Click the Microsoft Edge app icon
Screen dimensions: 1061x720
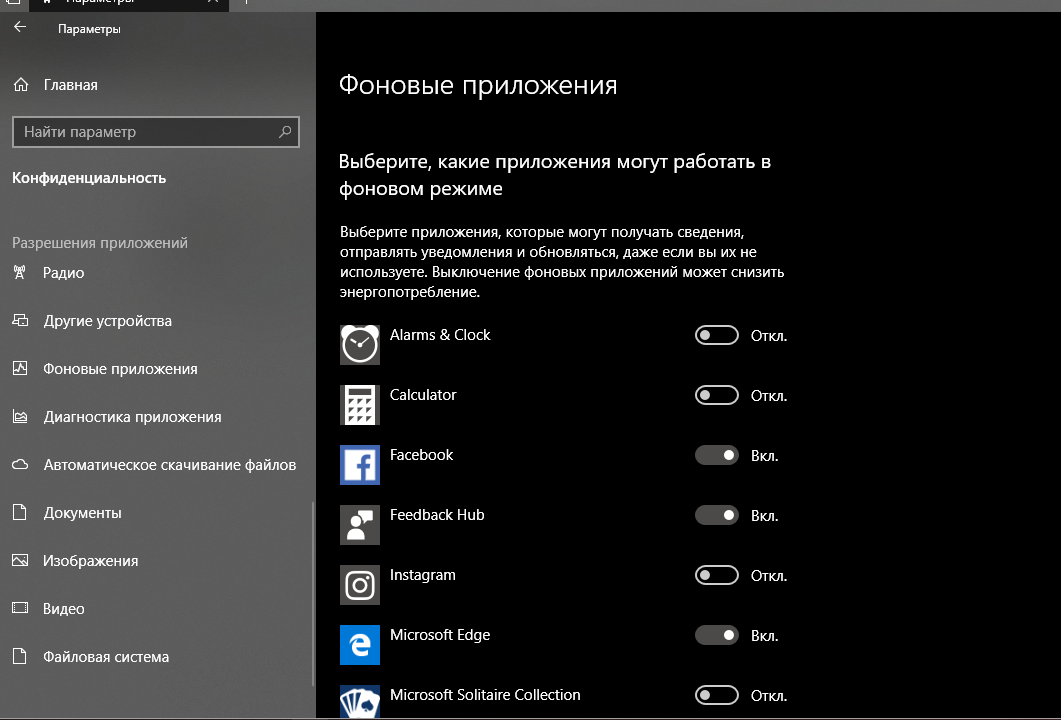click(359, 645)
